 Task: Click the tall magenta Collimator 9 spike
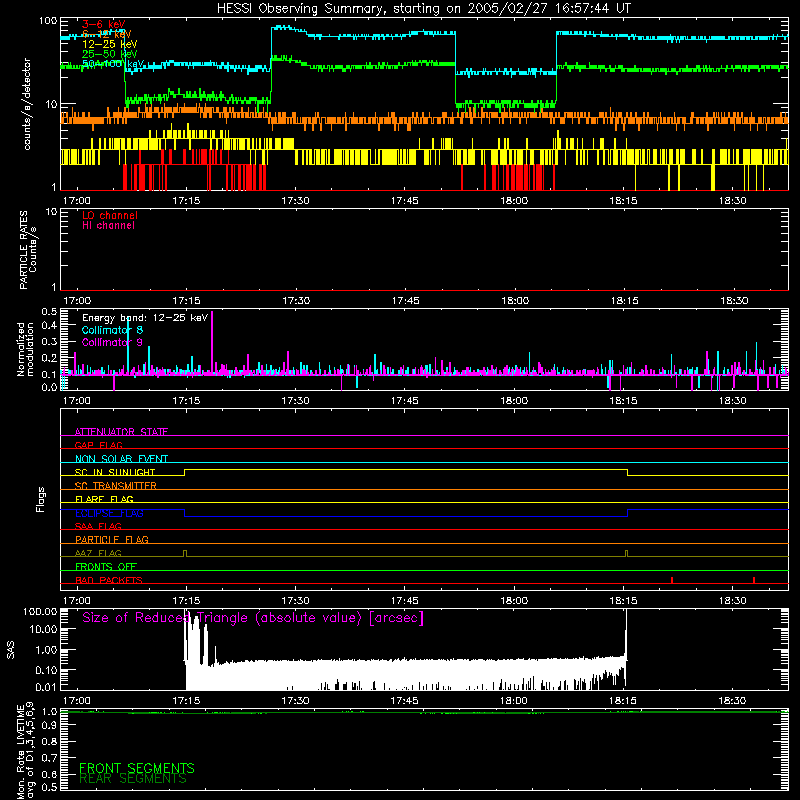pos(212,342)
